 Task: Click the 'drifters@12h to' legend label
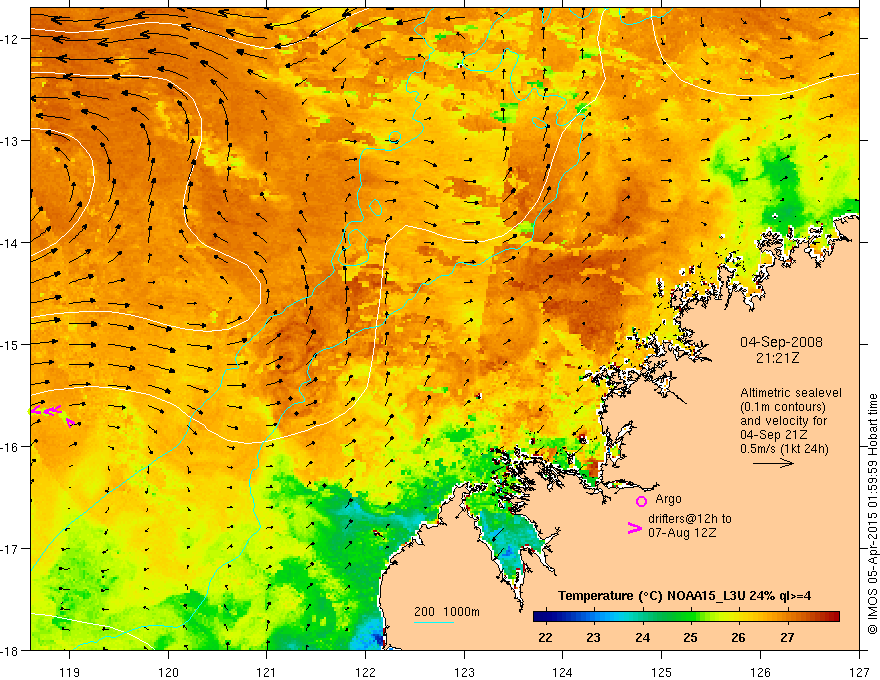[x=690, y=519]
